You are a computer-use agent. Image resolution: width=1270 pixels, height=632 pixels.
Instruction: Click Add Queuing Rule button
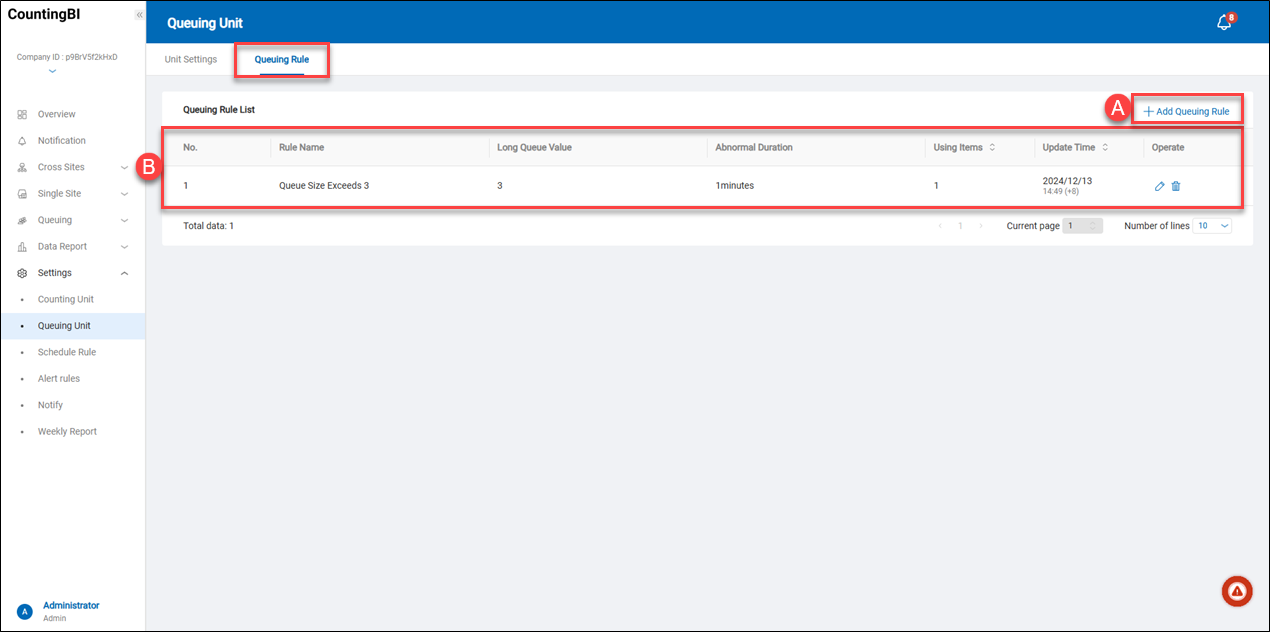tap(1186, 111)
